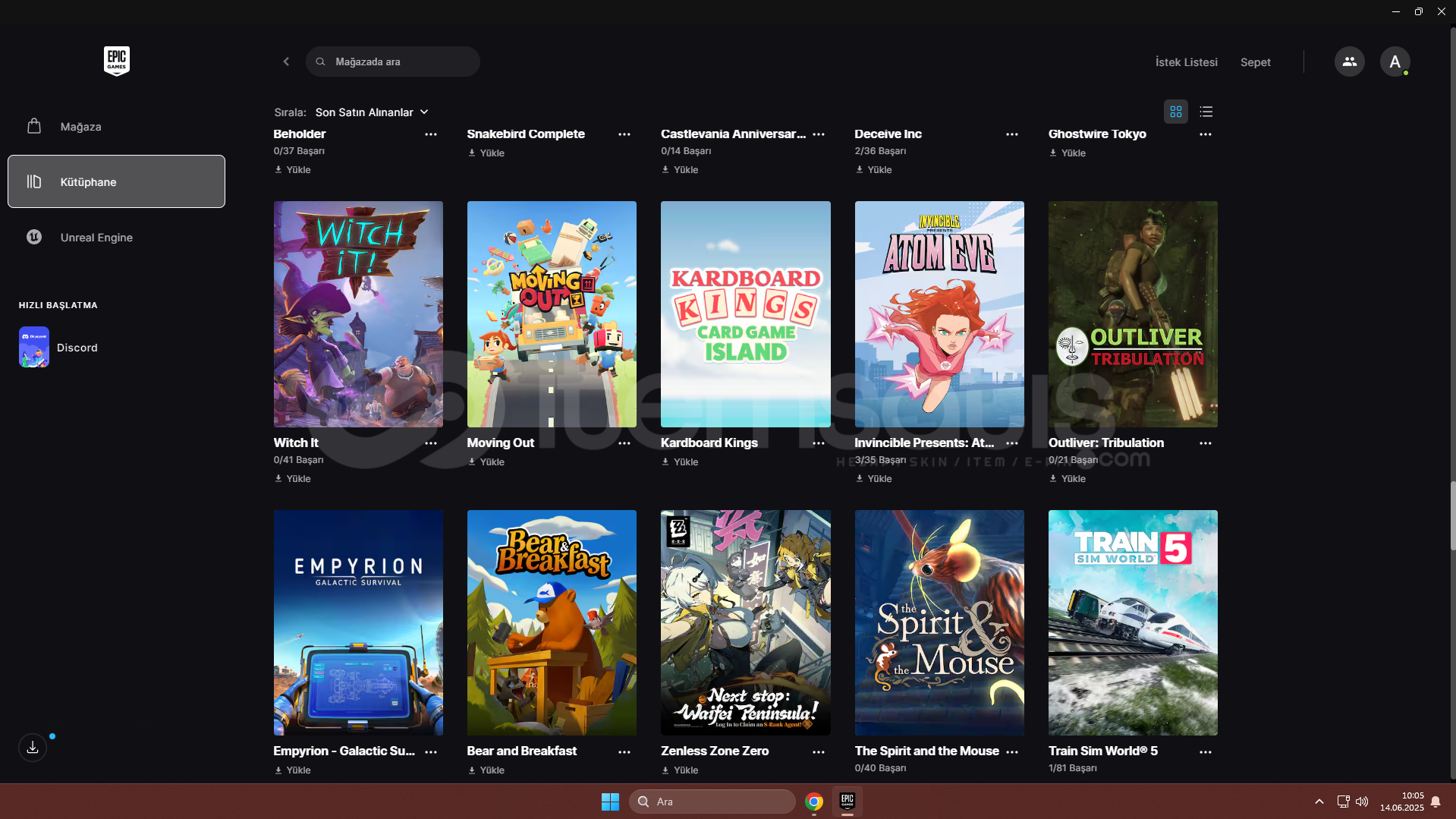Select Kütüphane in the sidebar
The image size is (1456, 819).
pos(116,181)
